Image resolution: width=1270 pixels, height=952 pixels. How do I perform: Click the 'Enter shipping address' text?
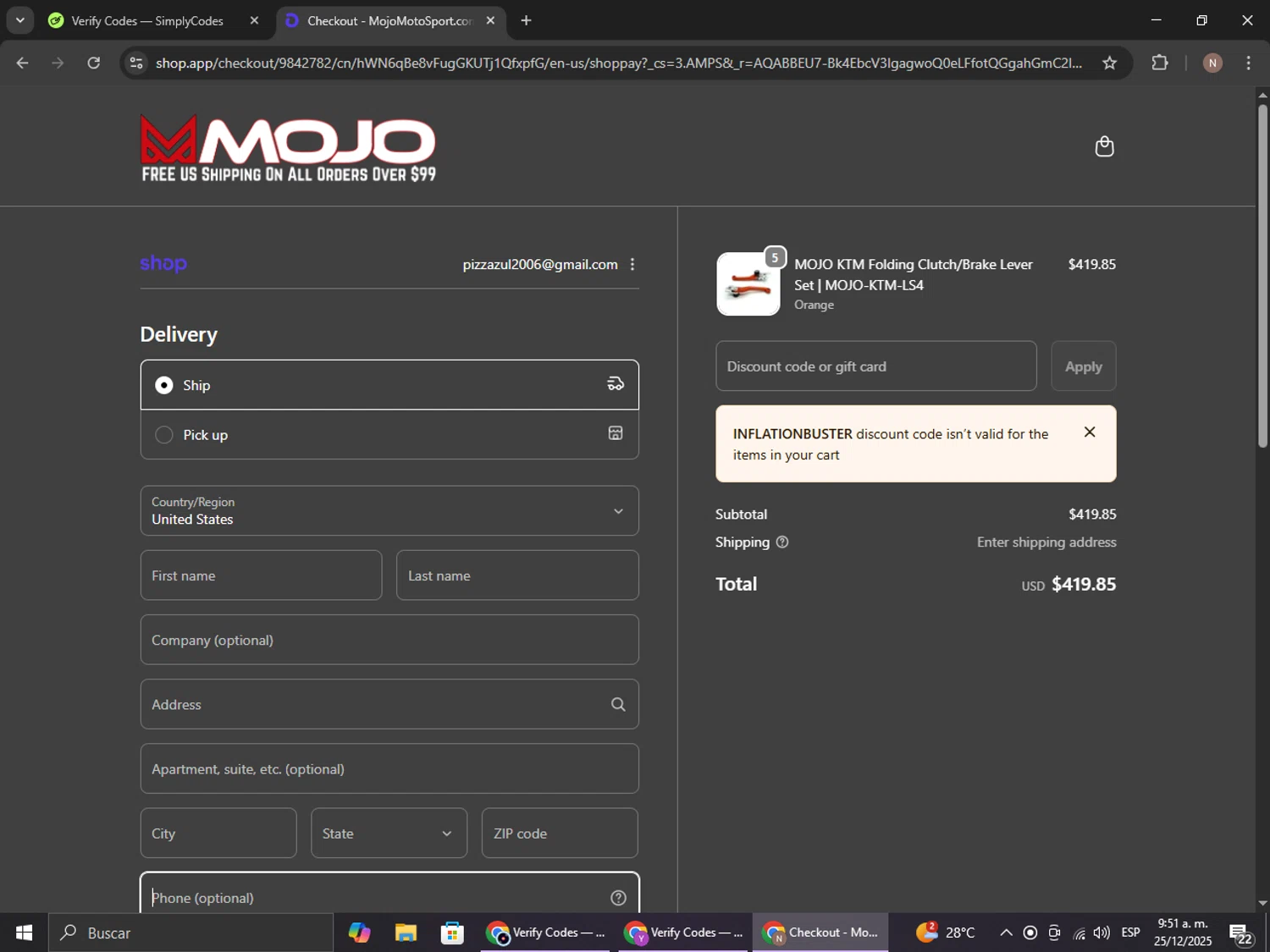pyautogui.click(x=1046, y=542)
